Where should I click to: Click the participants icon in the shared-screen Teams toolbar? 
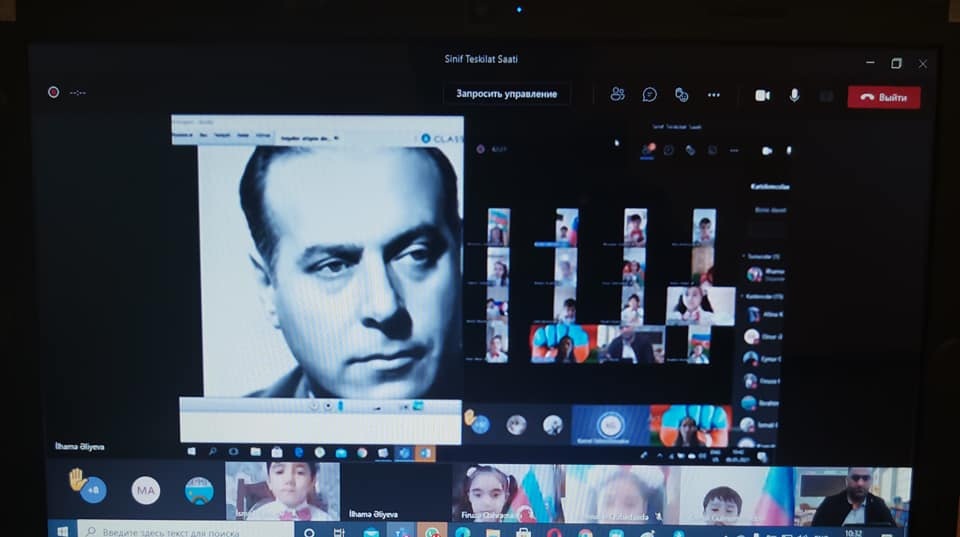coord(647,150)
